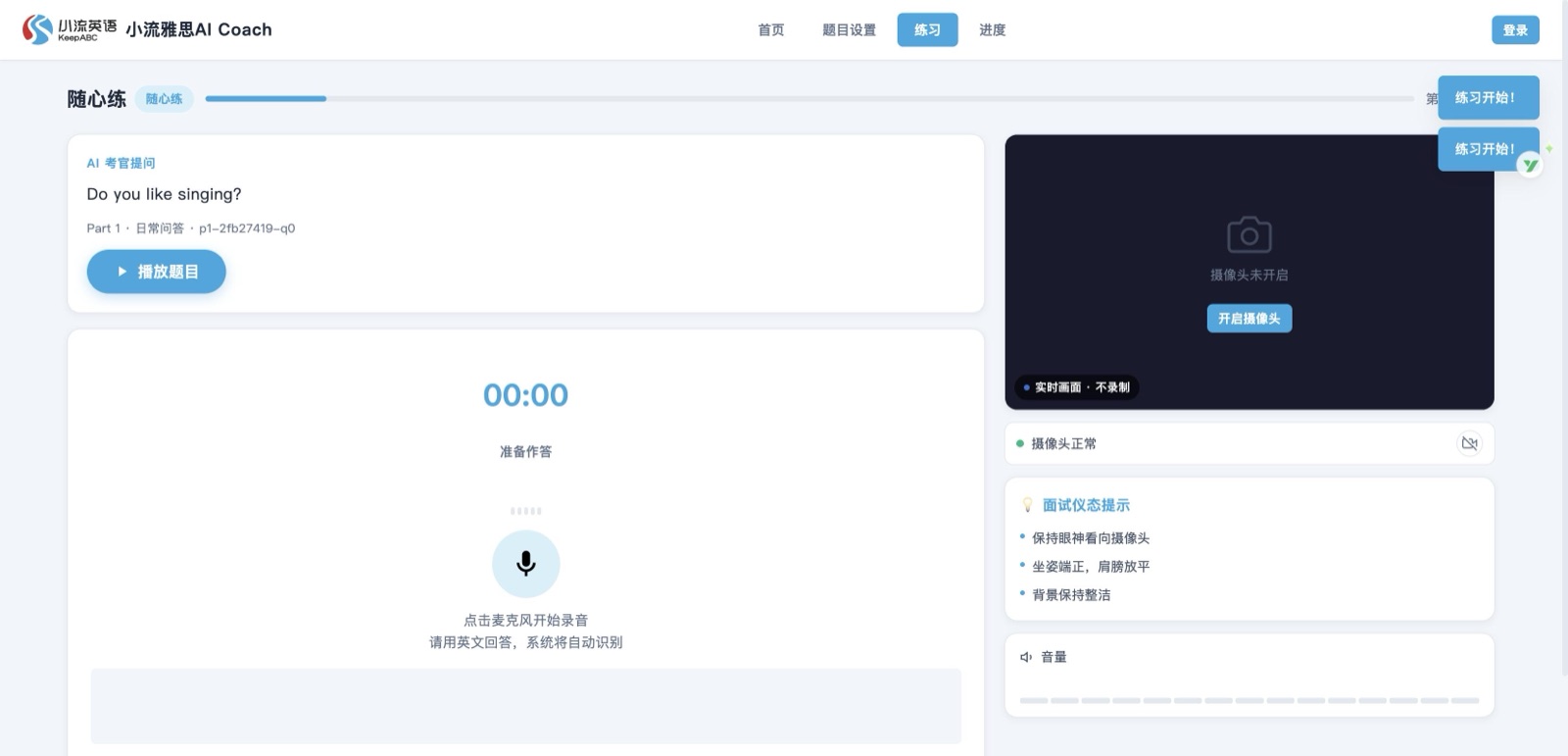This screenshot has width=1568, height=756.
Task: Click the tip 坐姿端正,肩膀放平
Action: click(x=1091, y=567)
